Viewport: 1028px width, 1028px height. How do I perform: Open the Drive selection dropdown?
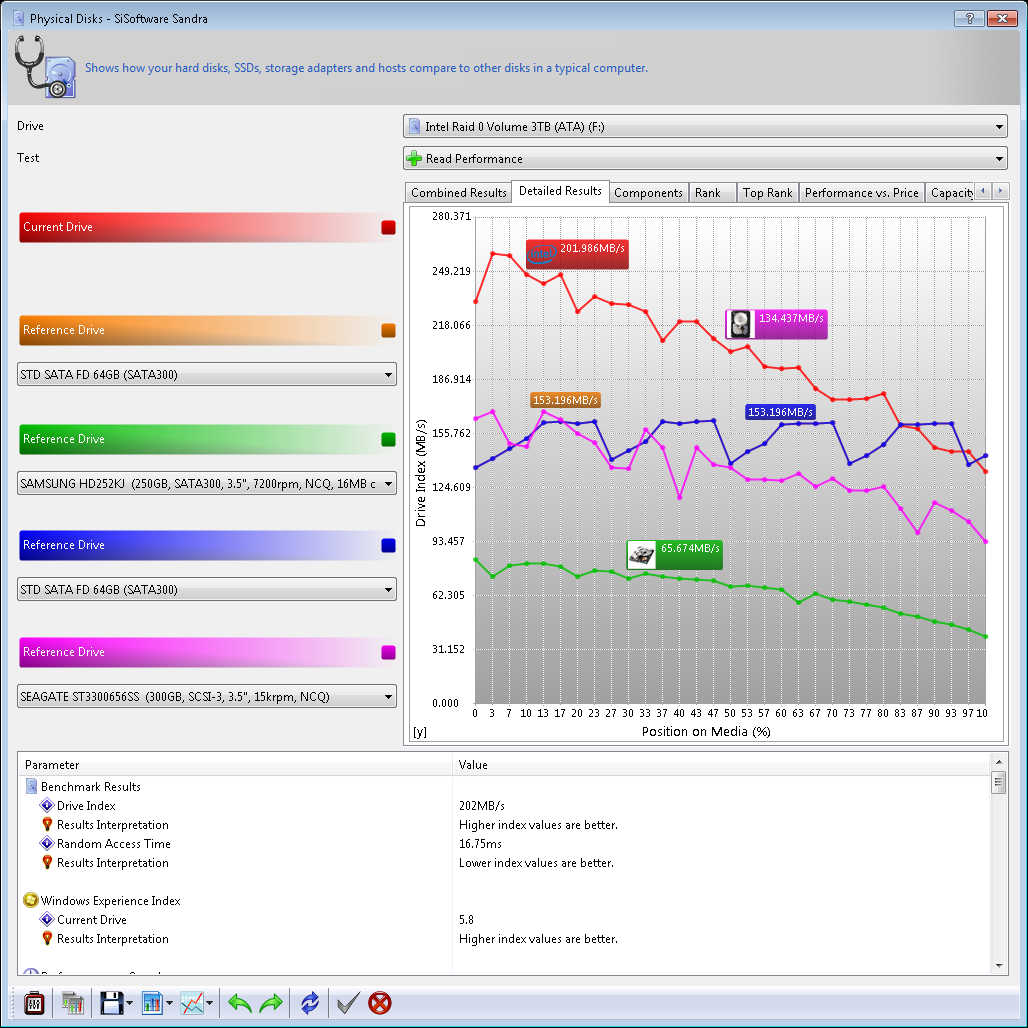pyautogui.click(x=705, y=127)
